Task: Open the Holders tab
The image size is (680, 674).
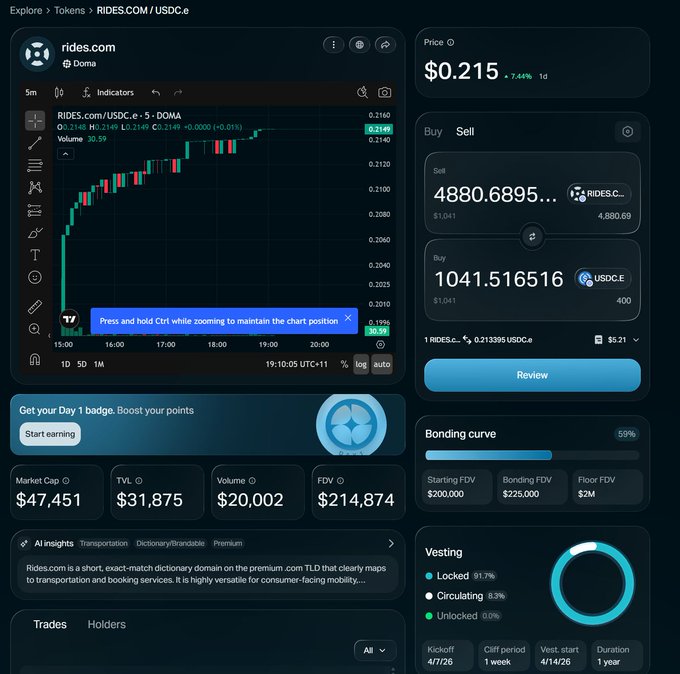Action: [107, 624]
